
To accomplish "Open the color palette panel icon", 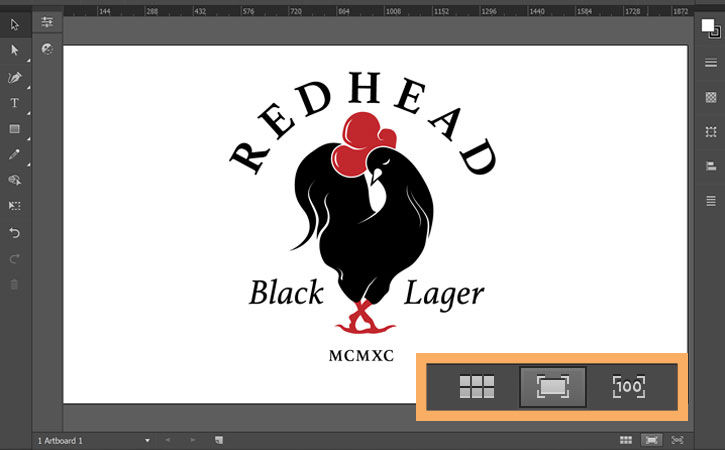I will [47, 49].
